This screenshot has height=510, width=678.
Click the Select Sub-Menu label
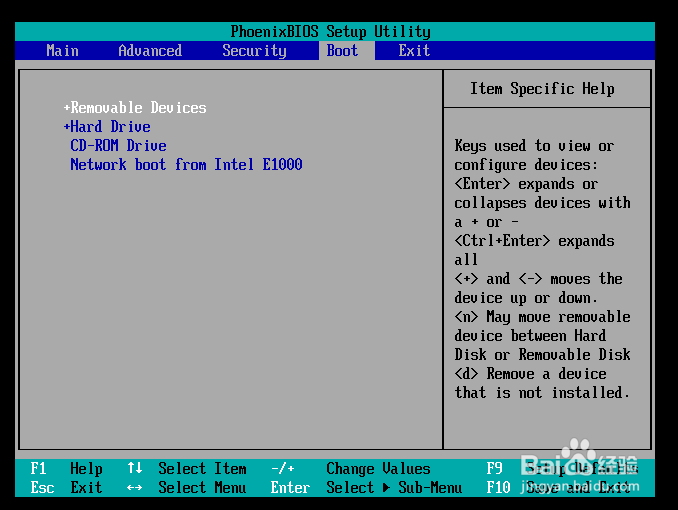click(394, 488)
